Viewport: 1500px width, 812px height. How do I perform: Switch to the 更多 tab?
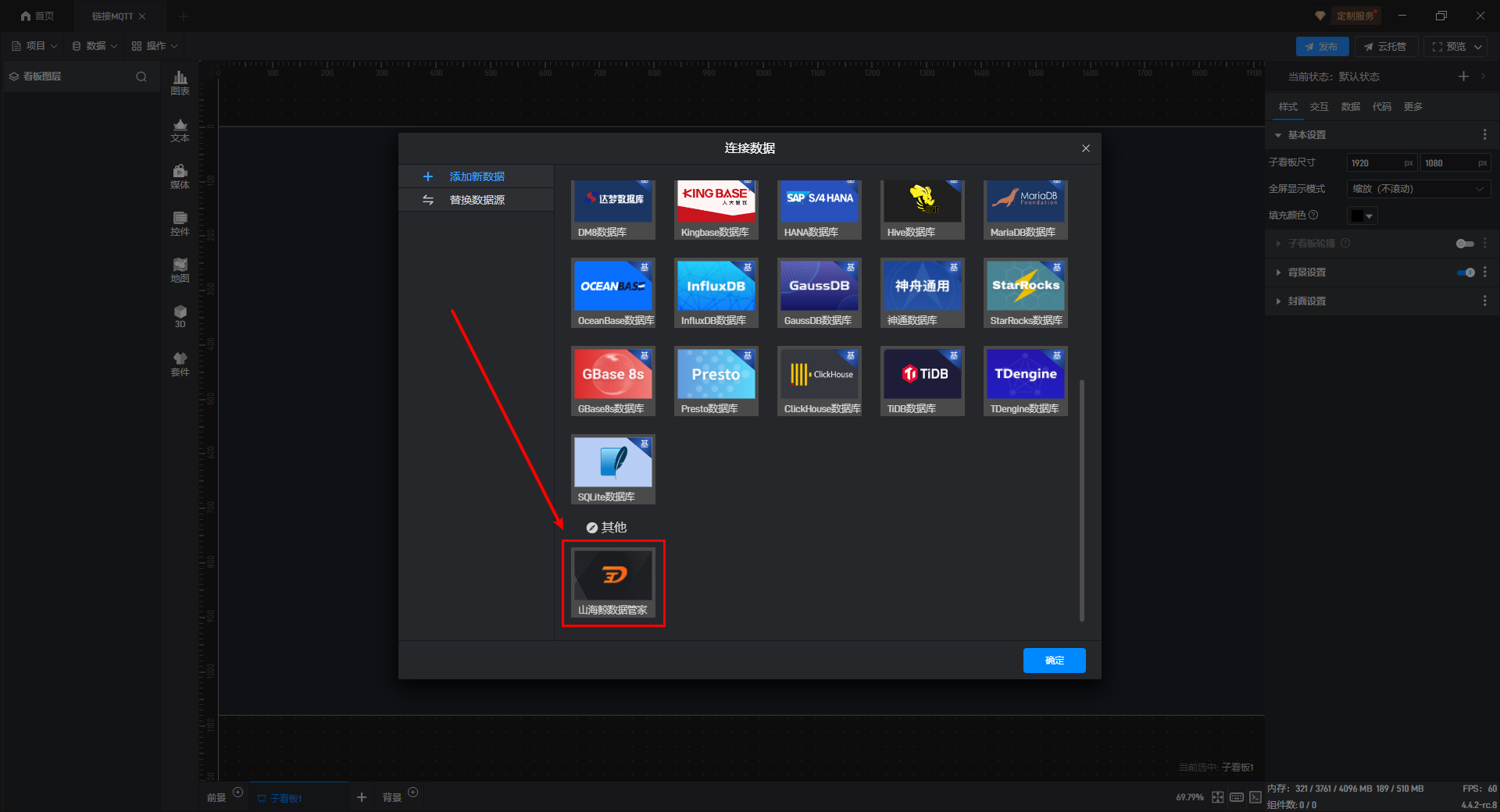pyautogui.click(x=1413, y=107)
